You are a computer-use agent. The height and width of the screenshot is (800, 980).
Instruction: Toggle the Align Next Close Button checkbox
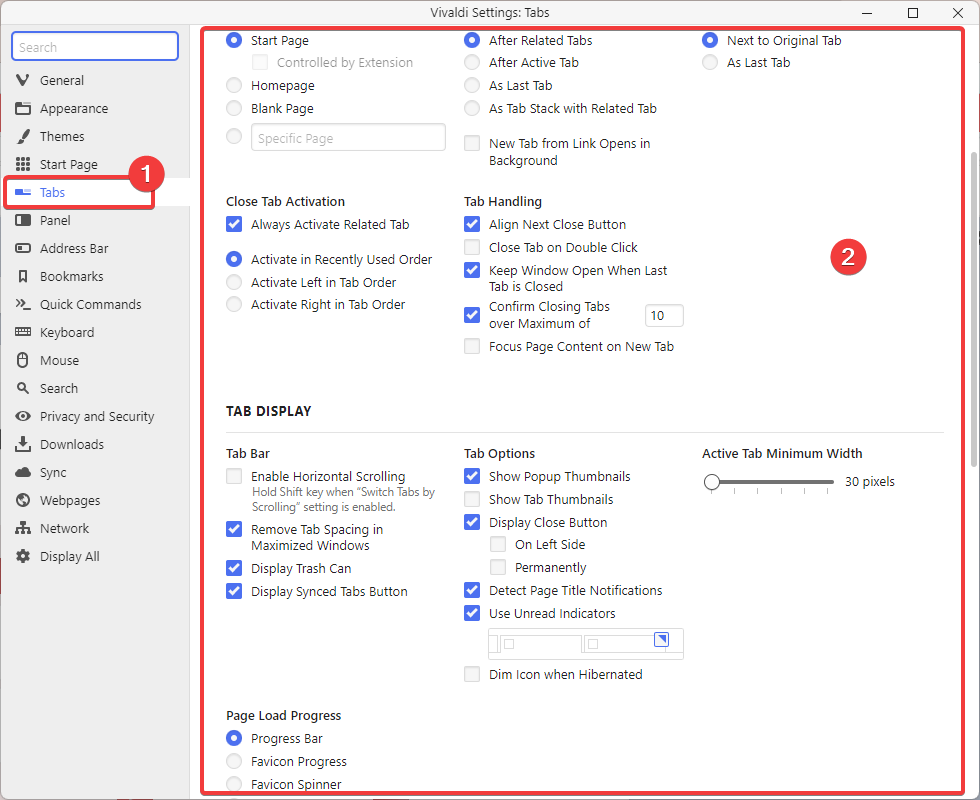coord(472,224)
